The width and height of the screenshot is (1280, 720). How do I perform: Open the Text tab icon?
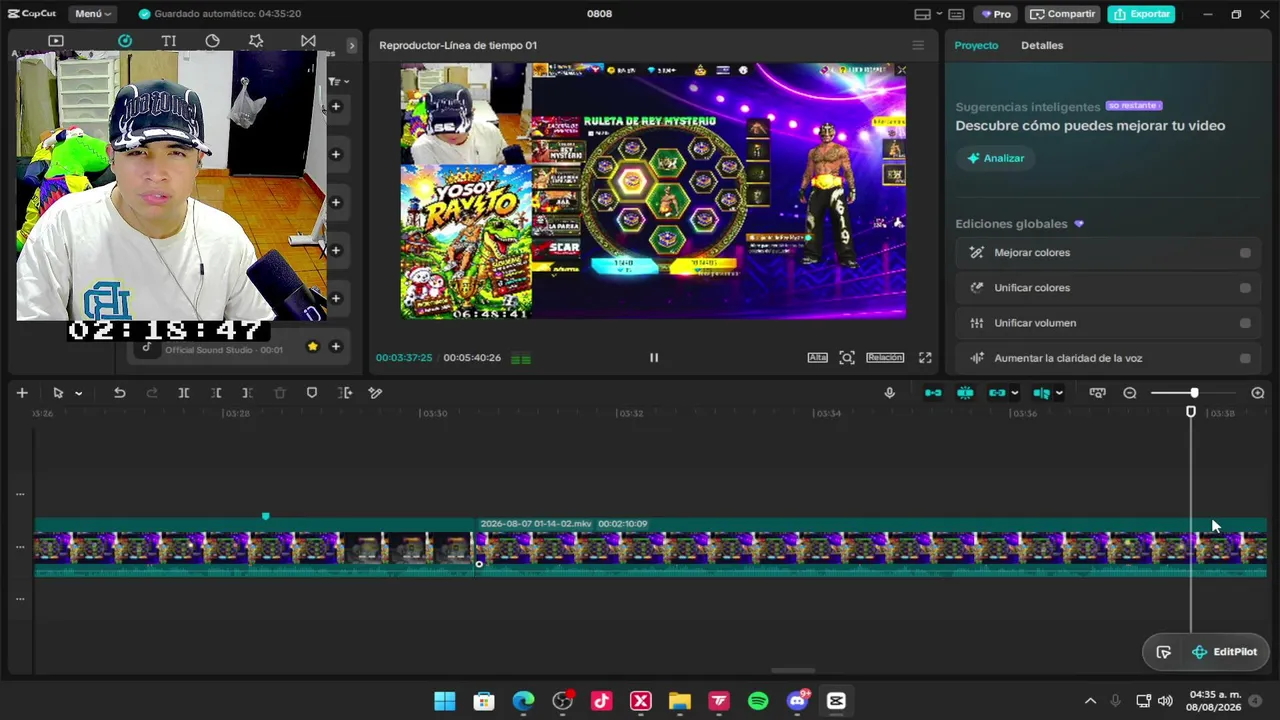click(x=168, y=41)
